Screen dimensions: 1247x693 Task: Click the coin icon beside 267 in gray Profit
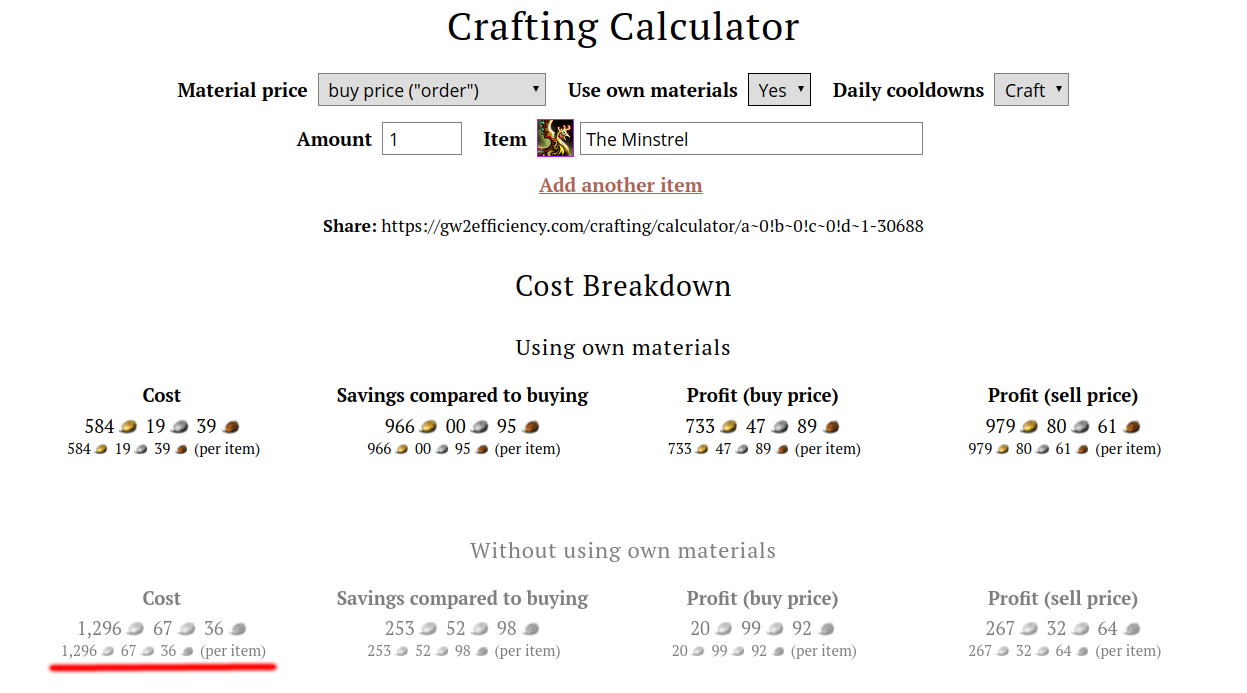[x=1028, y=628]
